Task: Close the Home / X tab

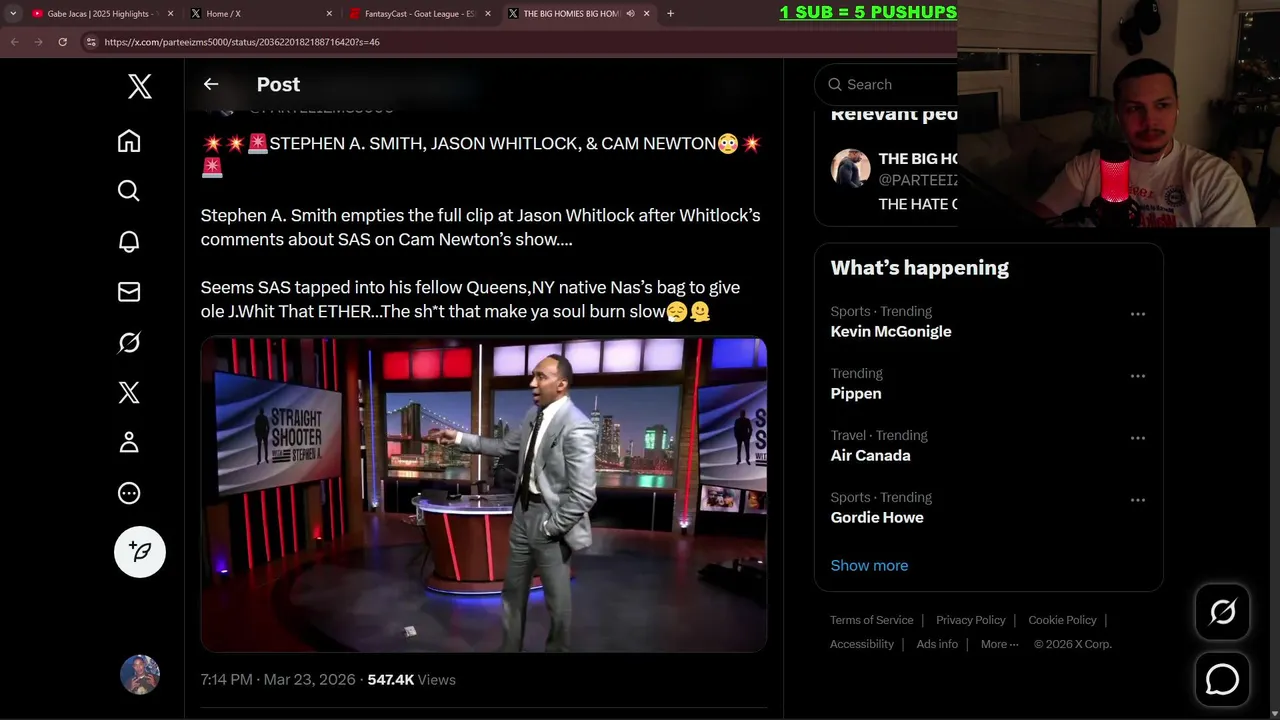Action: click(x=329, y=14)
